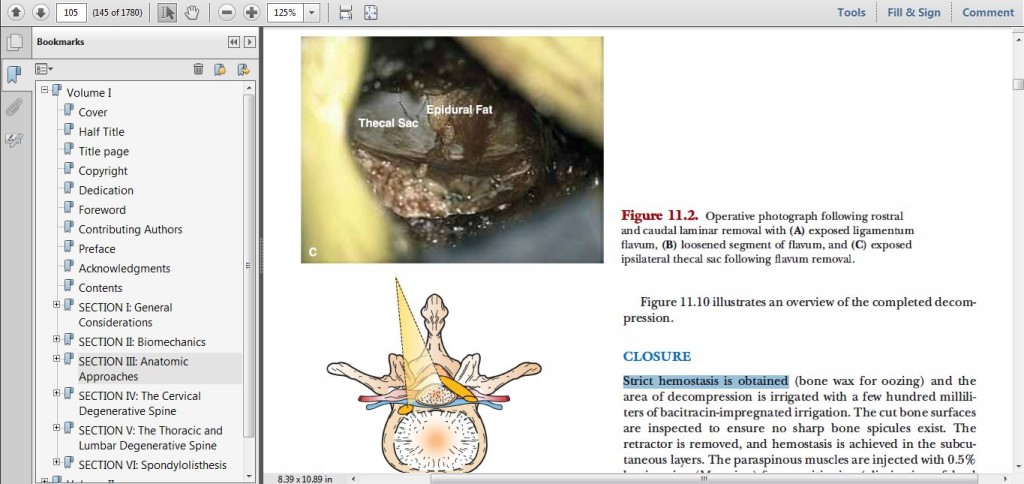Image resolution: width=1024 pixels, height=484 pixels.
Task: Click the 125% zoom value field
Action: 285,12
